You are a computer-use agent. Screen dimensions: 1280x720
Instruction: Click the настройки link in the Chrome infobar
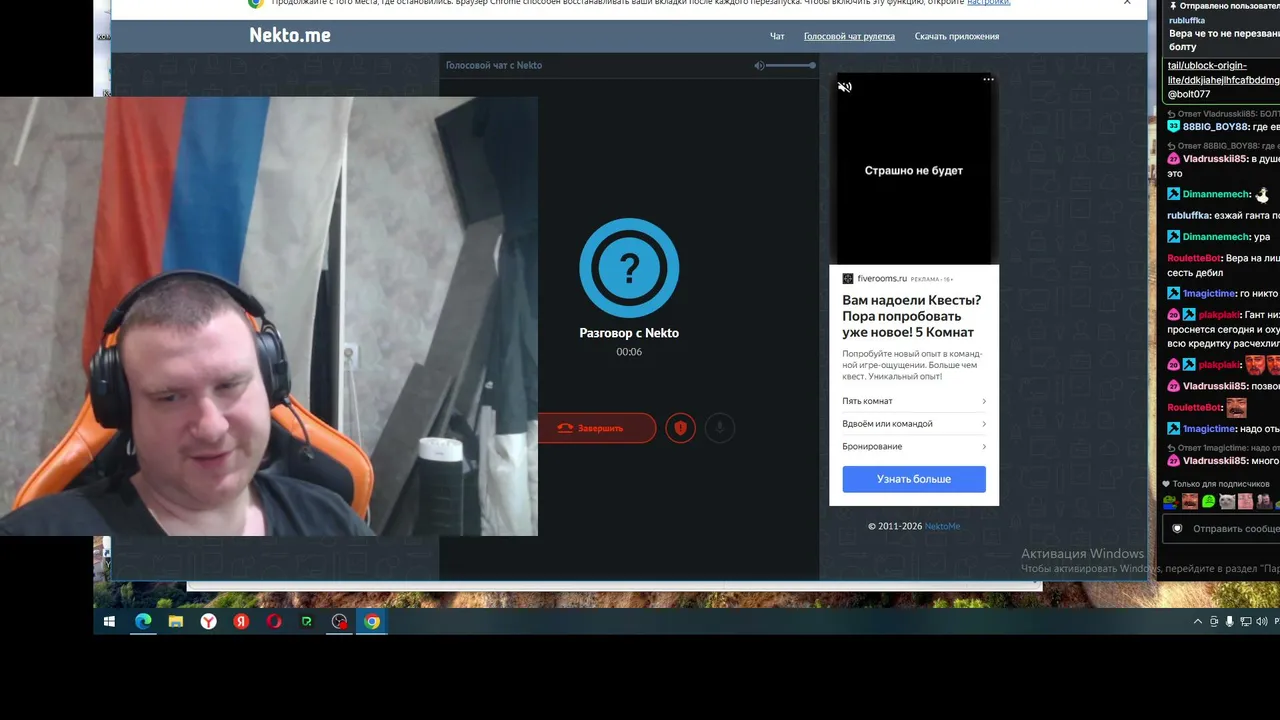[988, 3]
